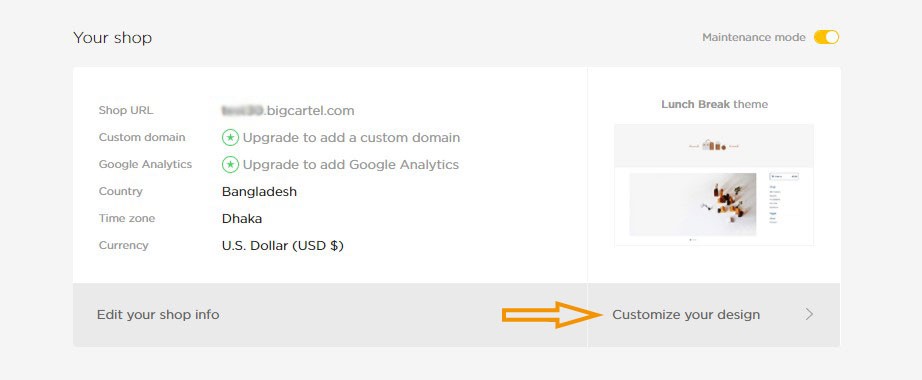Click the Shop URL field label
Screen dimensions: 922x380
tap(126, 111)
